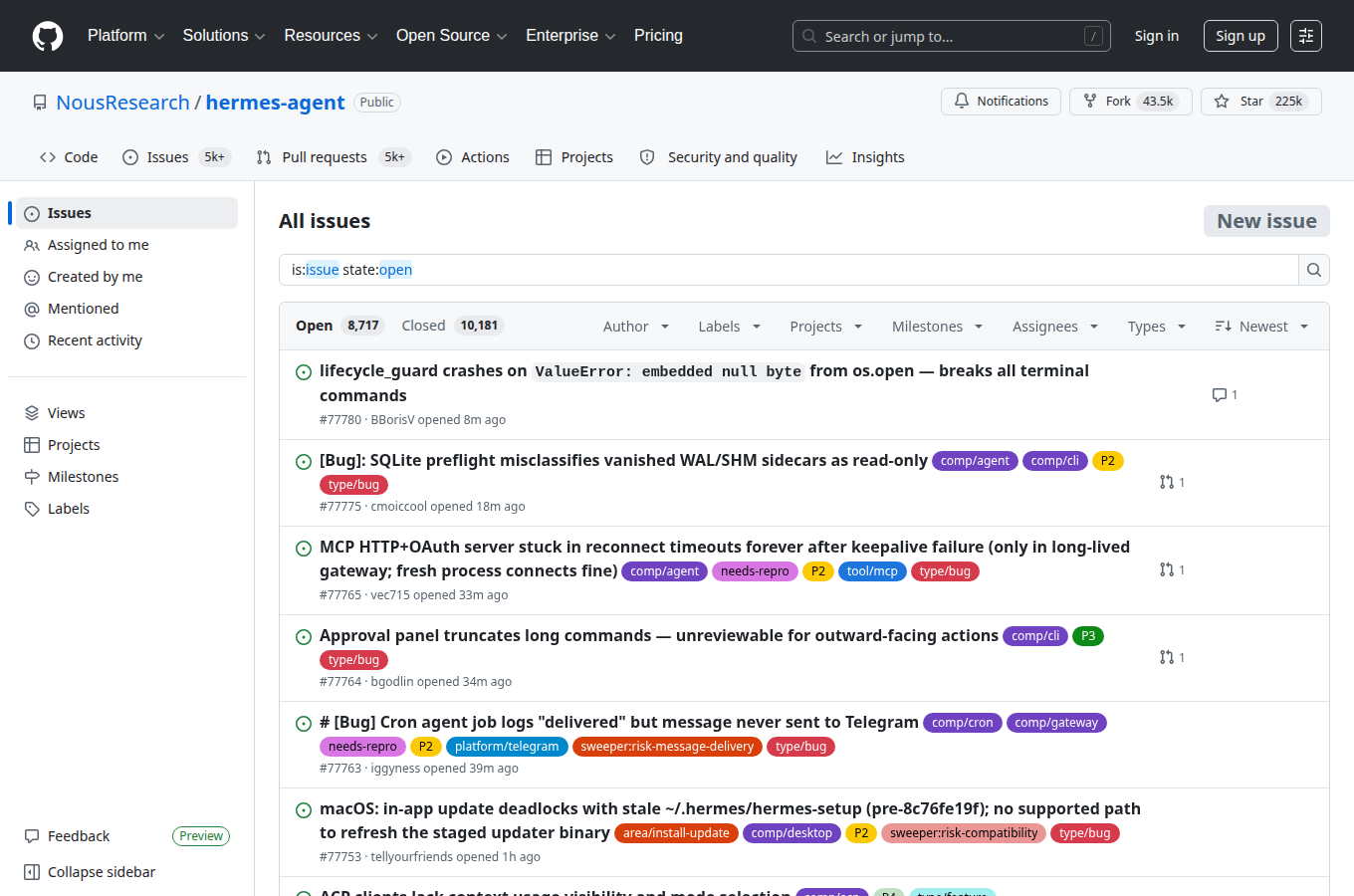The width and height of the screenshot is (1354, 896).
Task: Click the Milestones signpost icon in sidebar
Action: [32, 477]
